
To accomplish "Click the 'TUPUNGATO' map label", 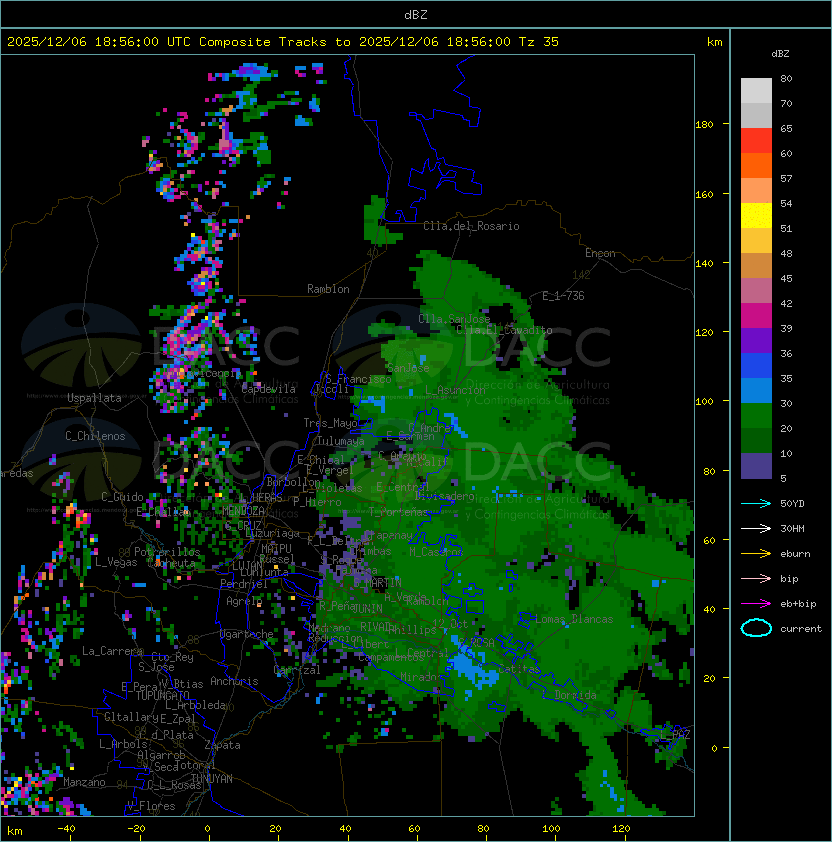I will (162, 695).
